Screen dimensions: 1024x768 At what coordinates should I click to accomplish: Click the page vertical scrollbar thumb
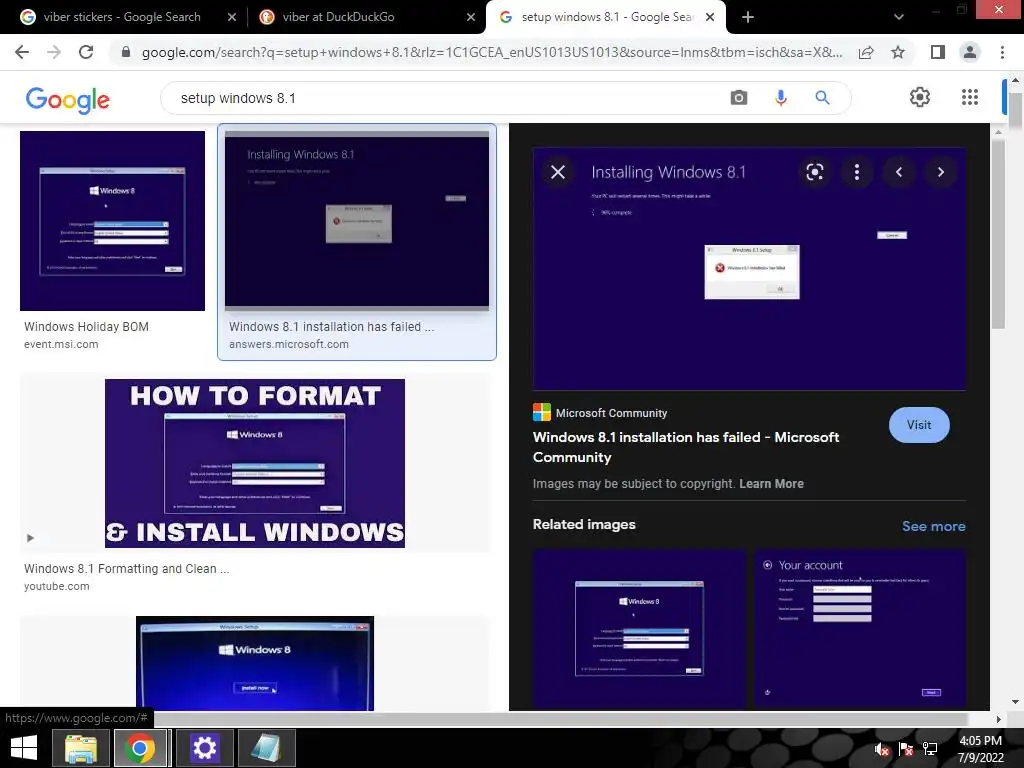1015,111
